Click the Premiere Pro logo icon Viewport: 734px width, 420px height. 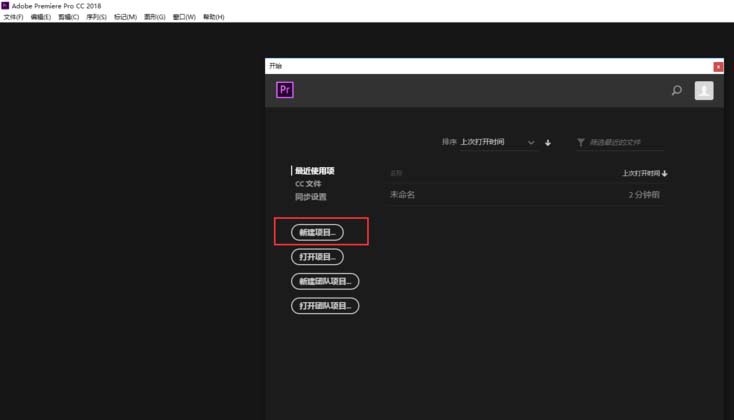pyautogui.click(x=285, y=89)
